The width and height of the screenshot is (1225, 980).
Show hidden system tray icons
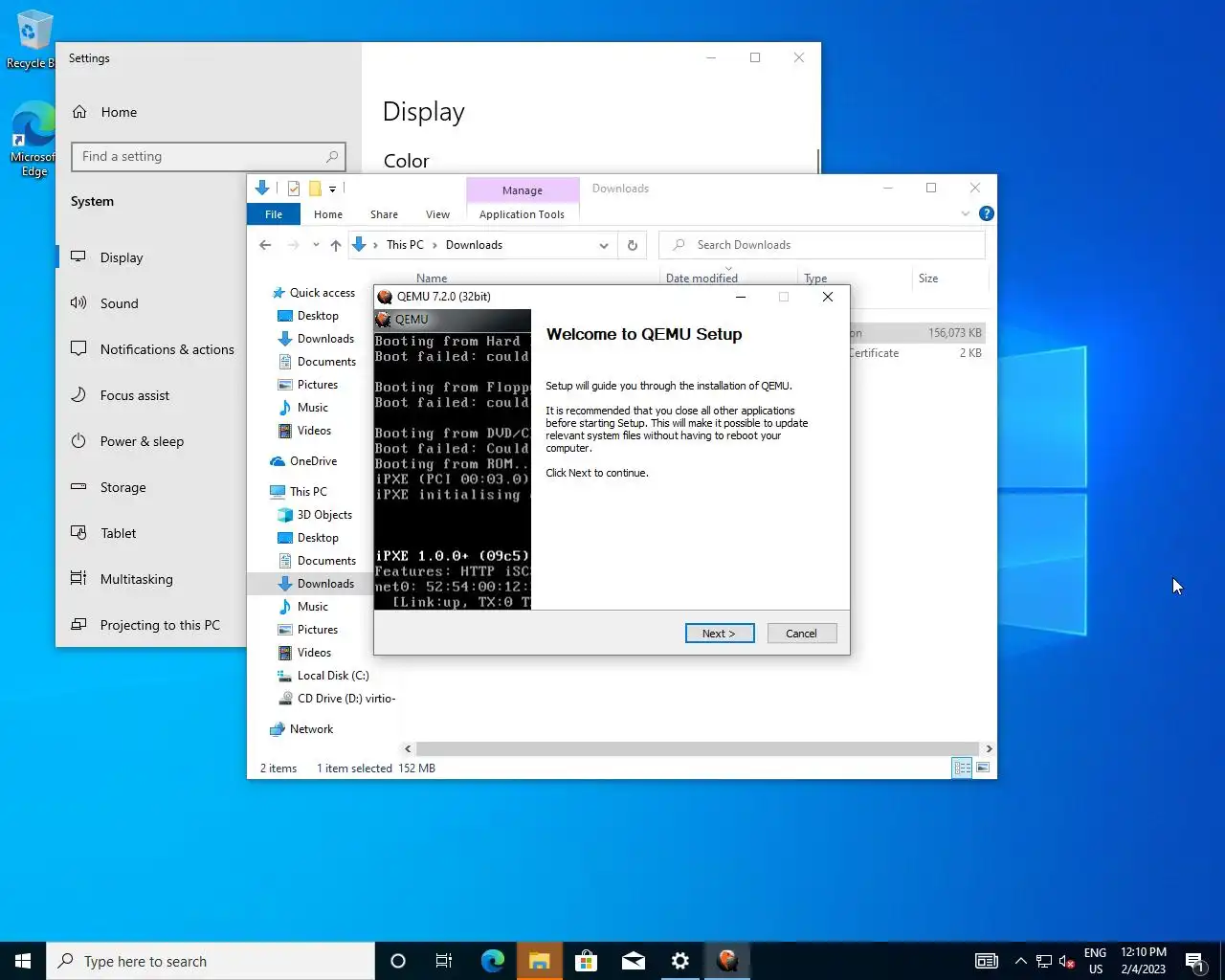point(1020,961)
